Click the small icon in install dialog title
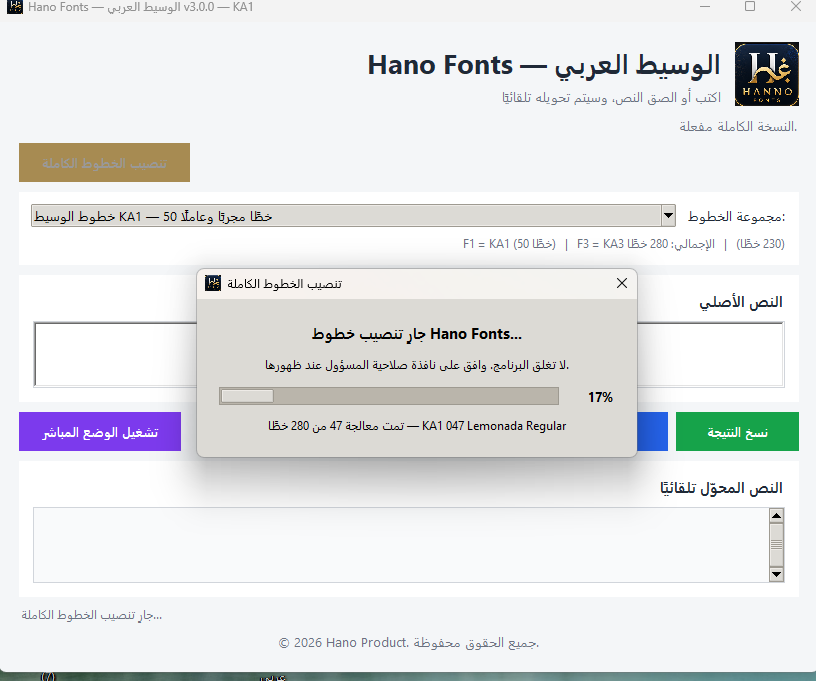Viewport: 816px width, 681px height. [x=213, y=283]
